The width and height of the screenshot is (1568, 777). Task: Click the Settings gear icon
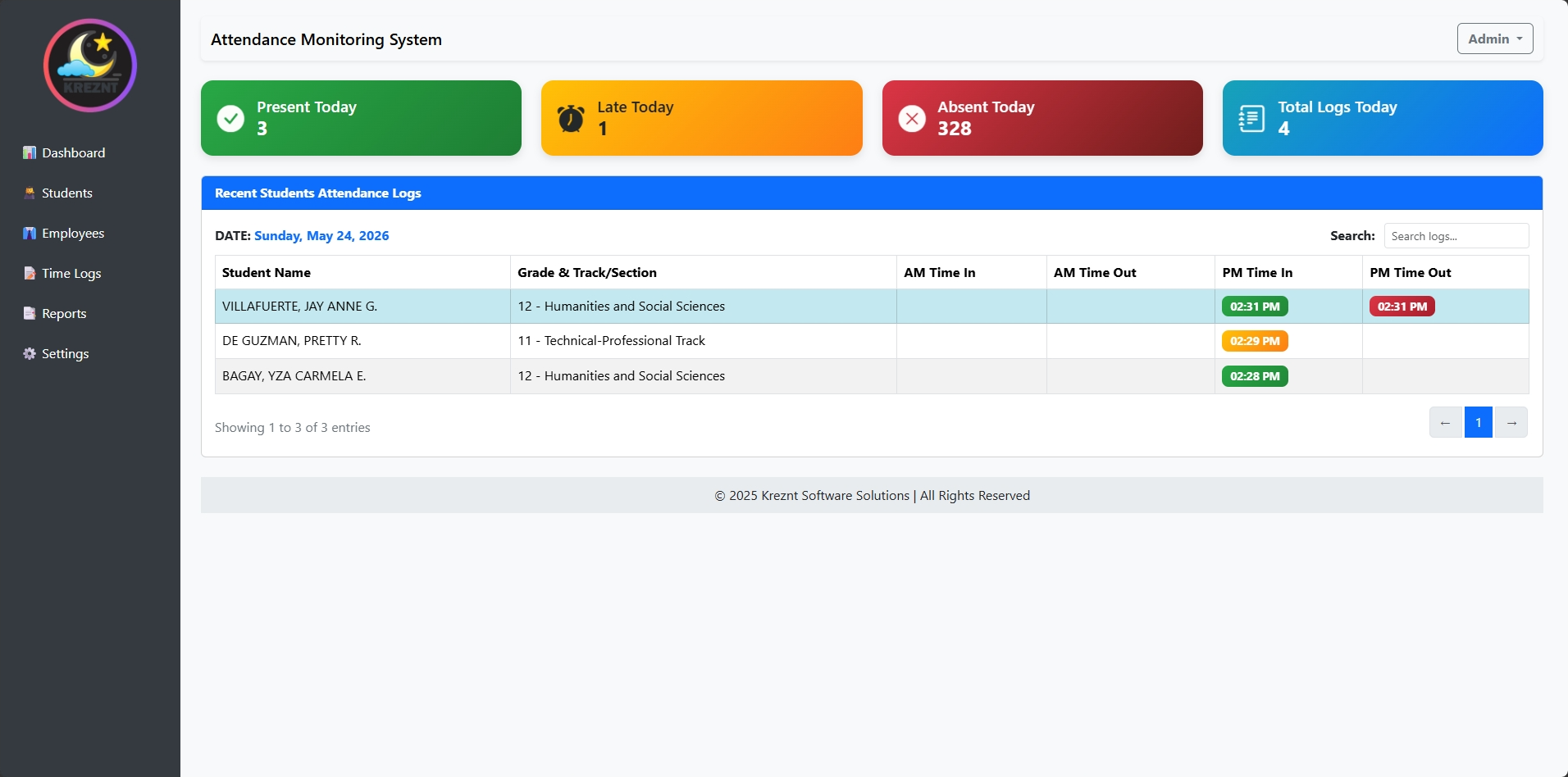tap(30, 353)
